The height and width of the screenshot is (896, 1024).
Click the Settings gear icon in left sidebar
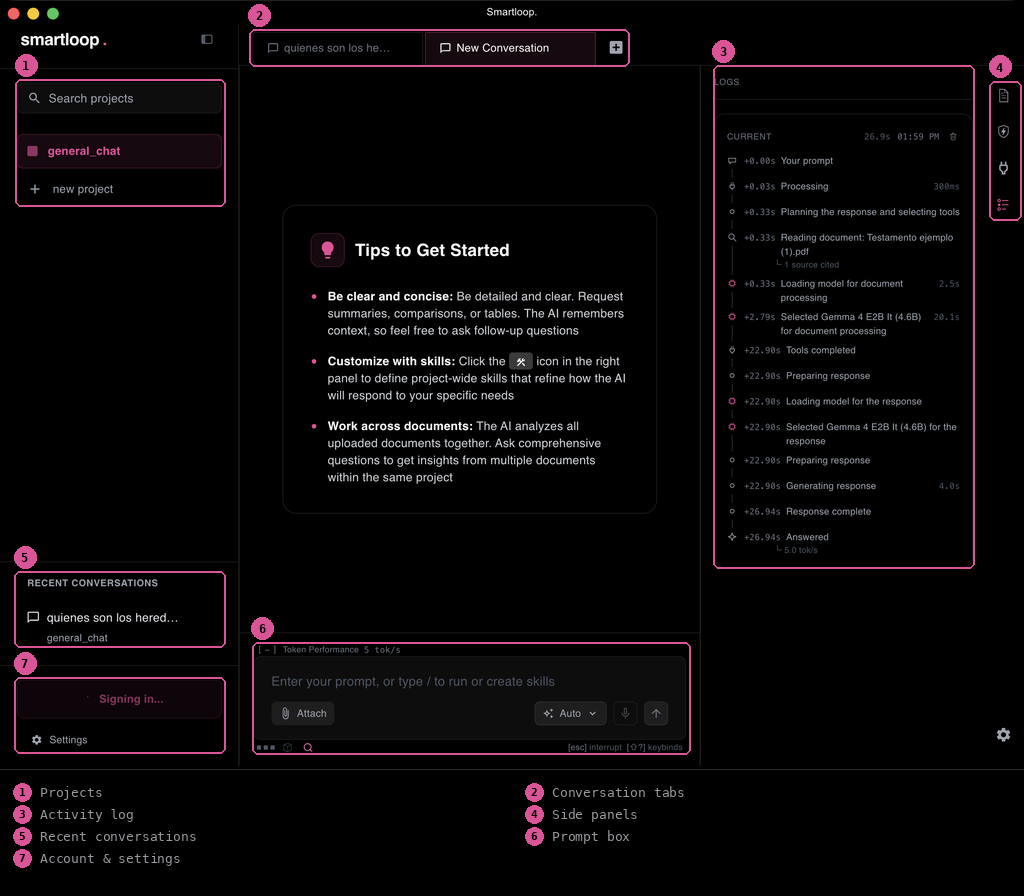point(37,740)
